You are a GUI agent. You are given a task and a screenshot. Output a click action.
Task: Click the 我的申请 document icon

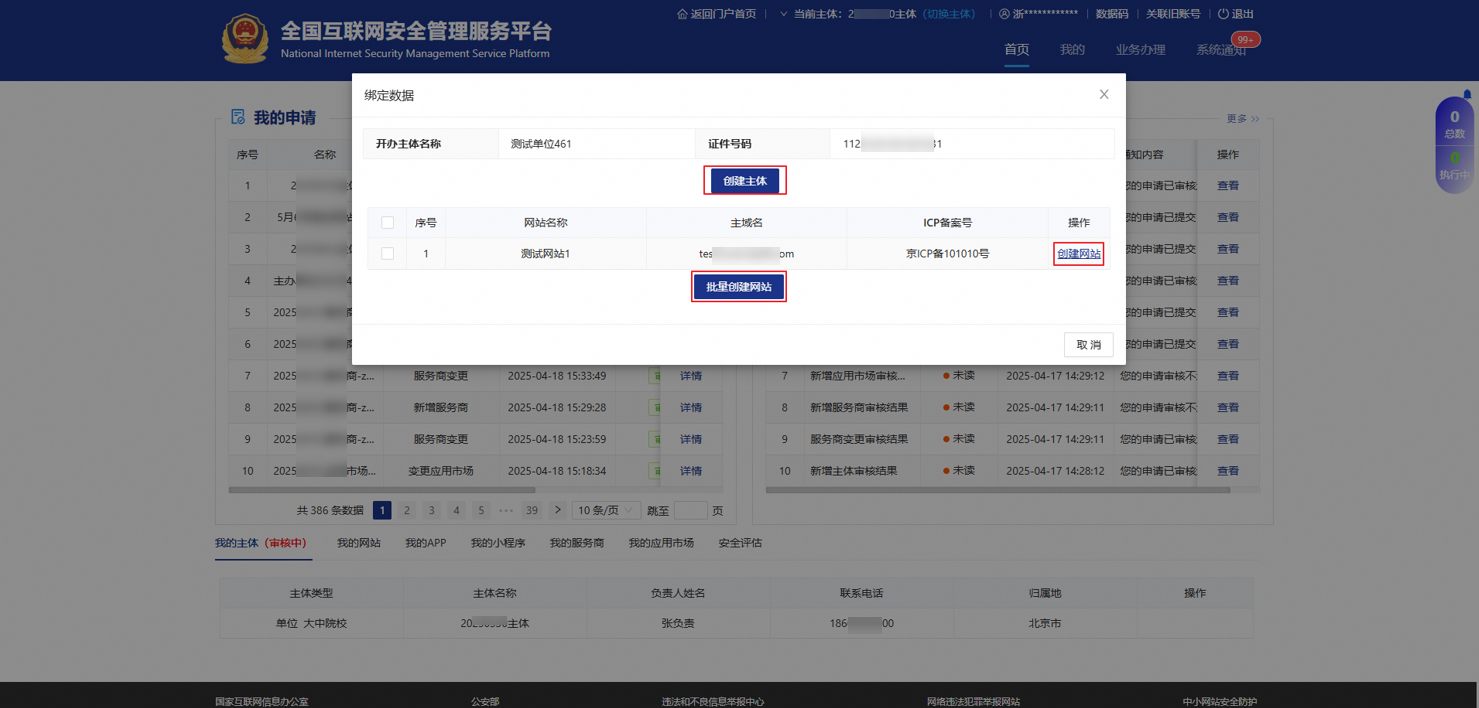tap(238, 117)
